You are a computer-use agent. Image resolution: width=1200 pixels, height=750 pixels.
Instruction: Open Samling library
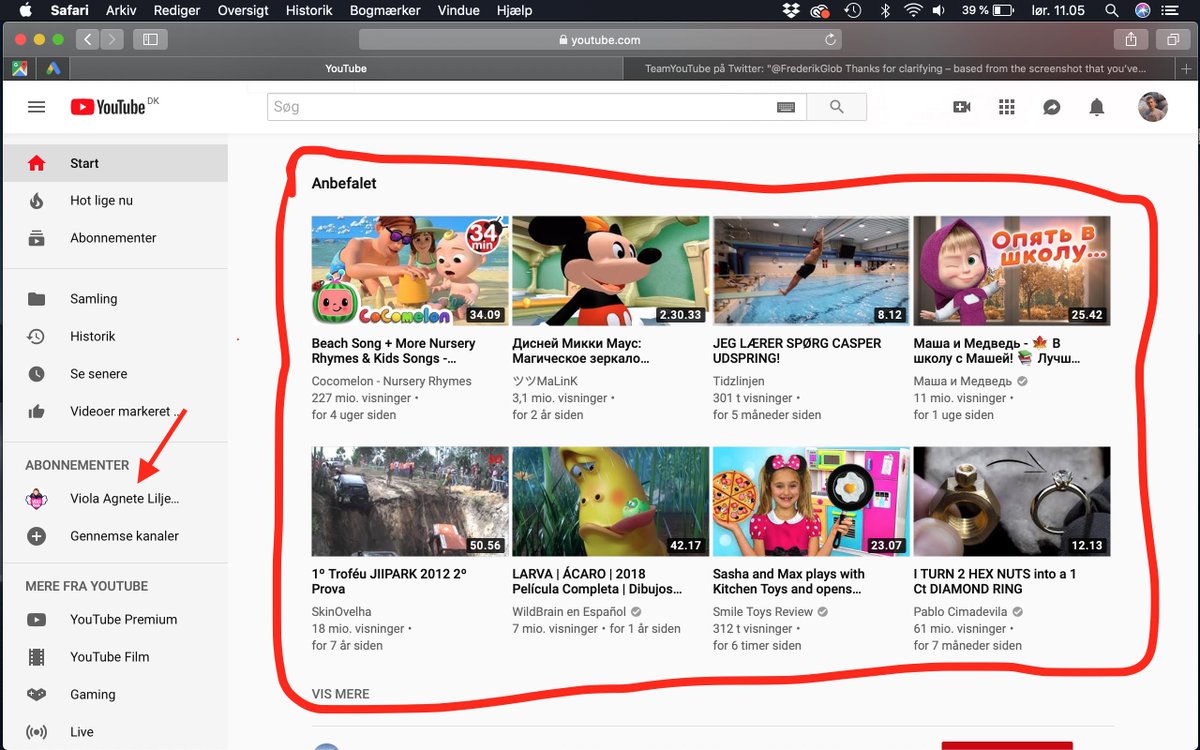[x=115, y=299]
